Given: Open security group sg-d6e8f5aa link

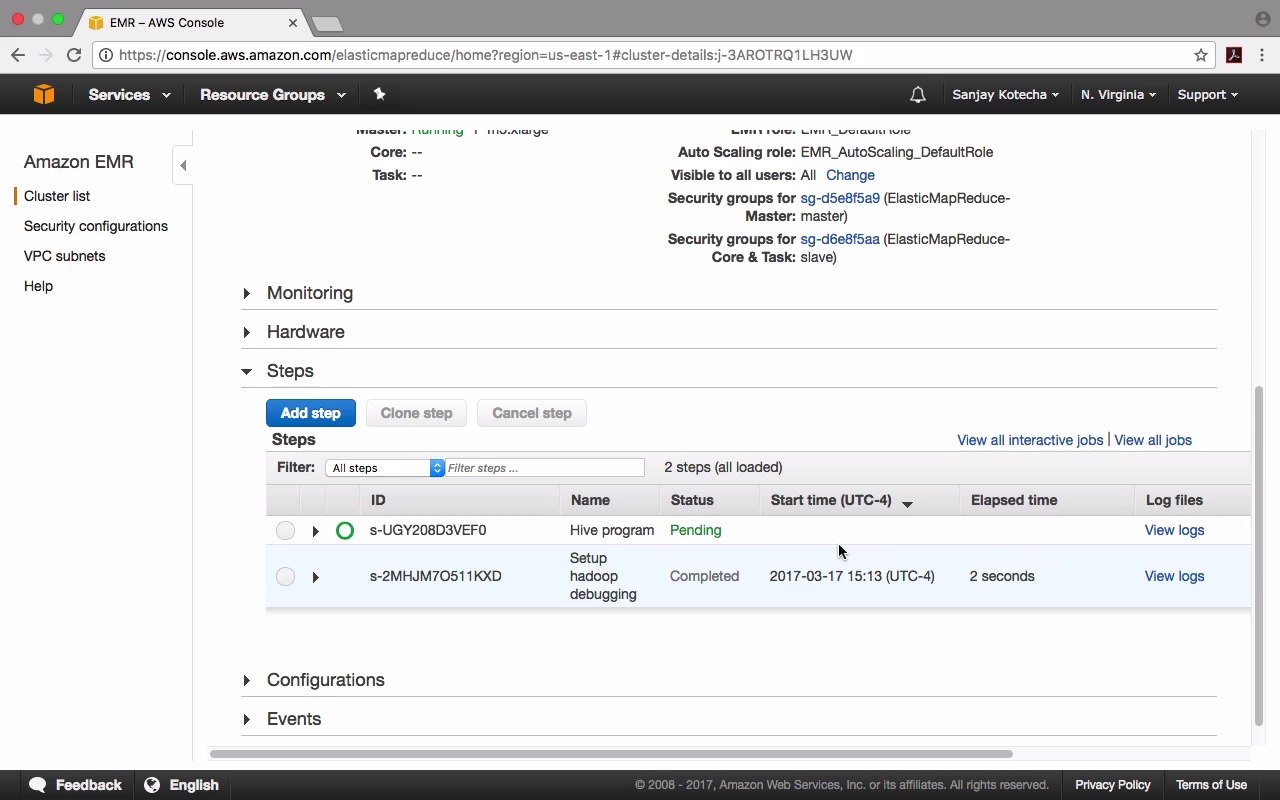Looking at the screenshot, I should click(x=840, y=239).
